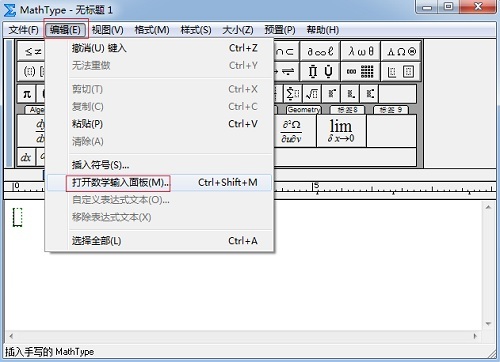
Task: Choose 复制(C) in Edit menu
Action: (x=159, y=106)
